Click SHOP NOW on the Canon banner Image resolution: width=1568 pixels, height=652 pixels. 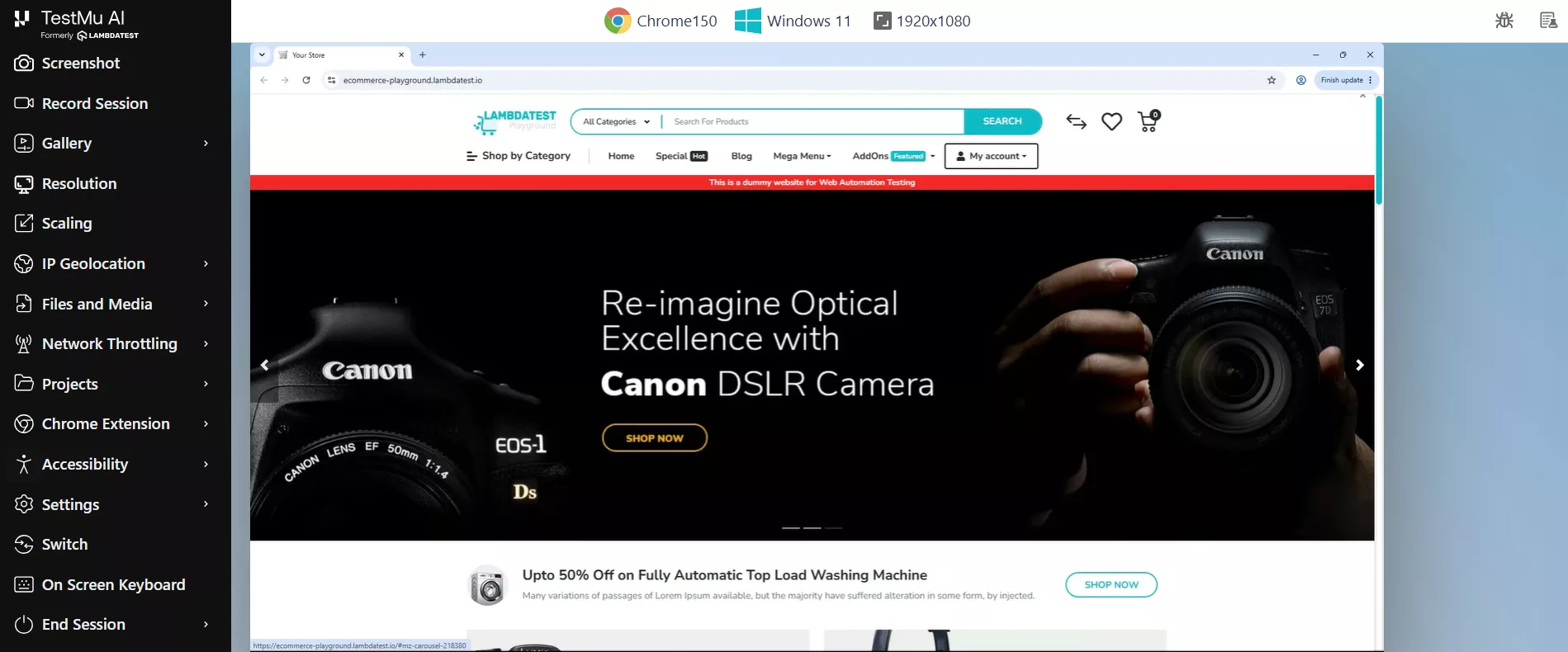[x=655, y=438]
